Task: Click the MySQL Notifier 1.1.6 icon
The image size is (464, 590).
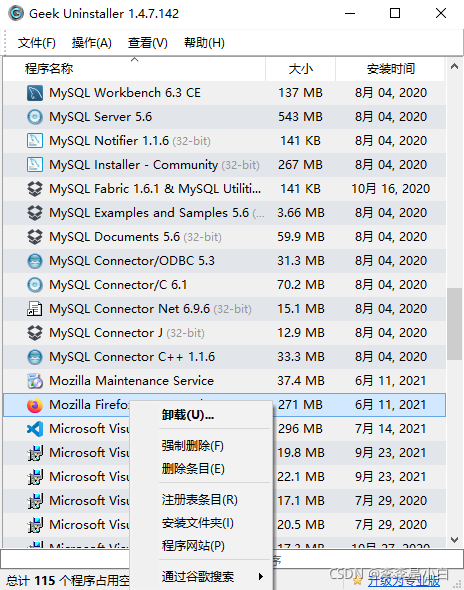Action: [x=35, y=141]
